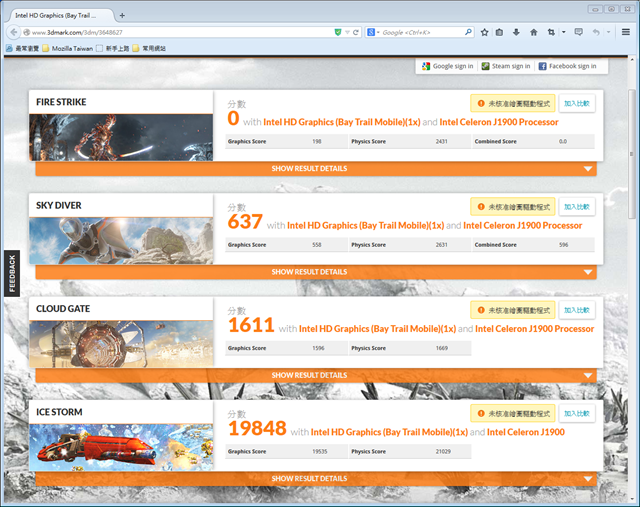Click Sky Diver score 637
The width and height of the screenshot is (640, 507).
(x=245, y=222)
